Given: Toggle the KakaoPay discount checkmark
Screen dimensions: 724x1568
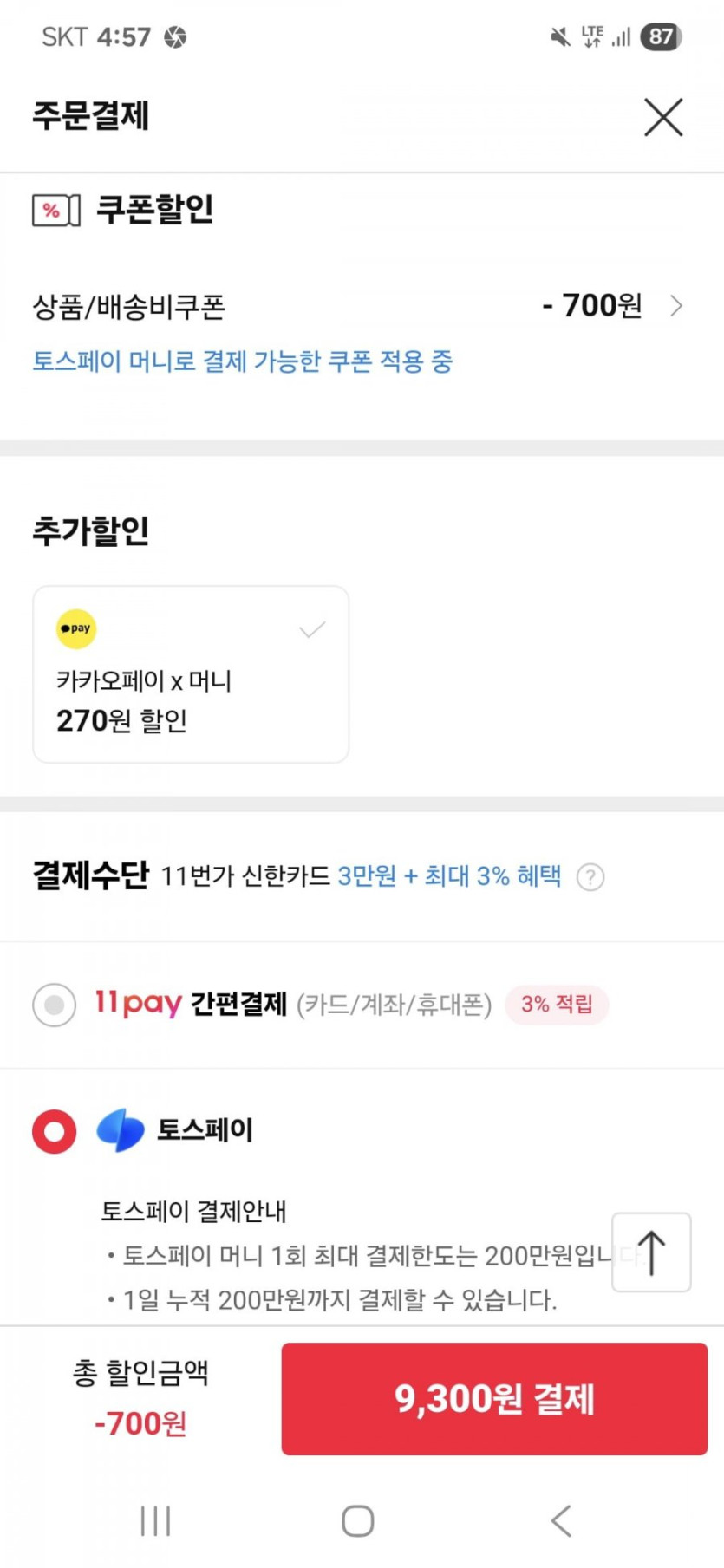Looking at the screenshot, I should pyautogui.click(x=312, y=630).
